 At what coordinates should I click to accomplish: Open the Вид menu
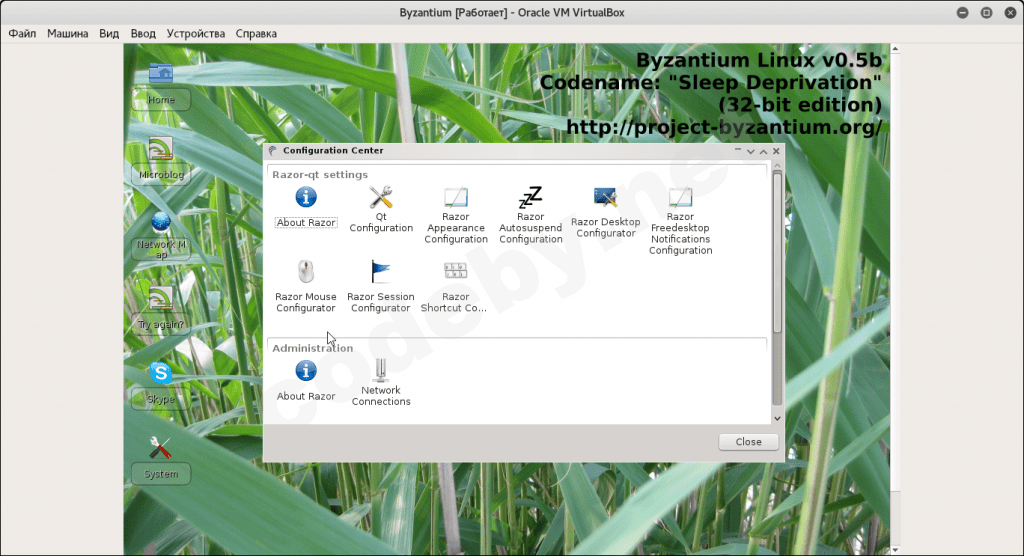pyautogui.click(x=109, y=33)
